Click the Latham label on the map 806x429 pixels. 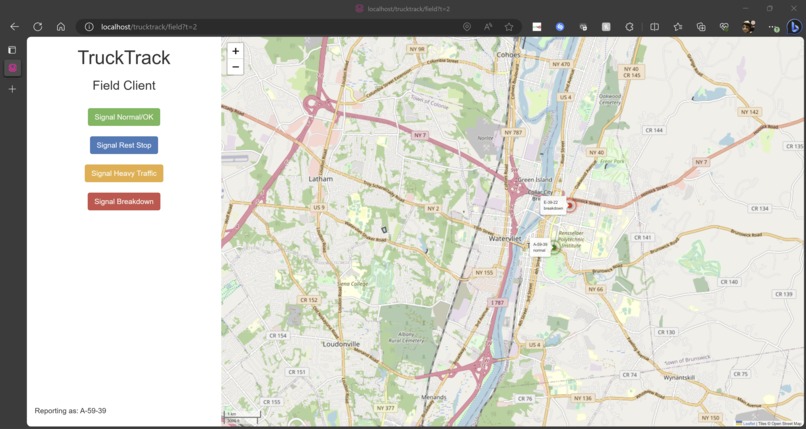pyautogui.click(x=321, y=179)
